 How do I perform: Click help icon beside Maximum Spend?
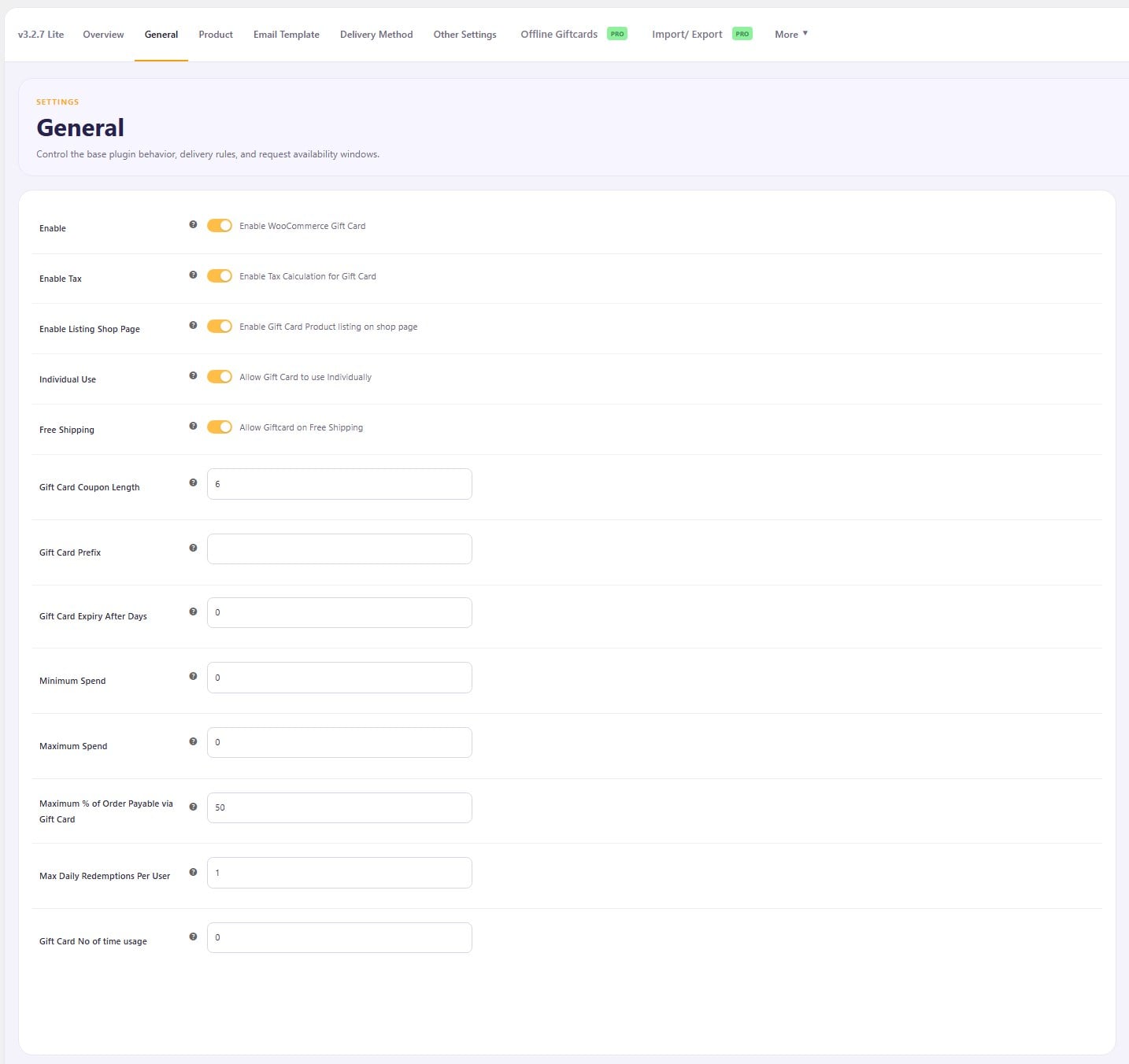coord(193,742)
